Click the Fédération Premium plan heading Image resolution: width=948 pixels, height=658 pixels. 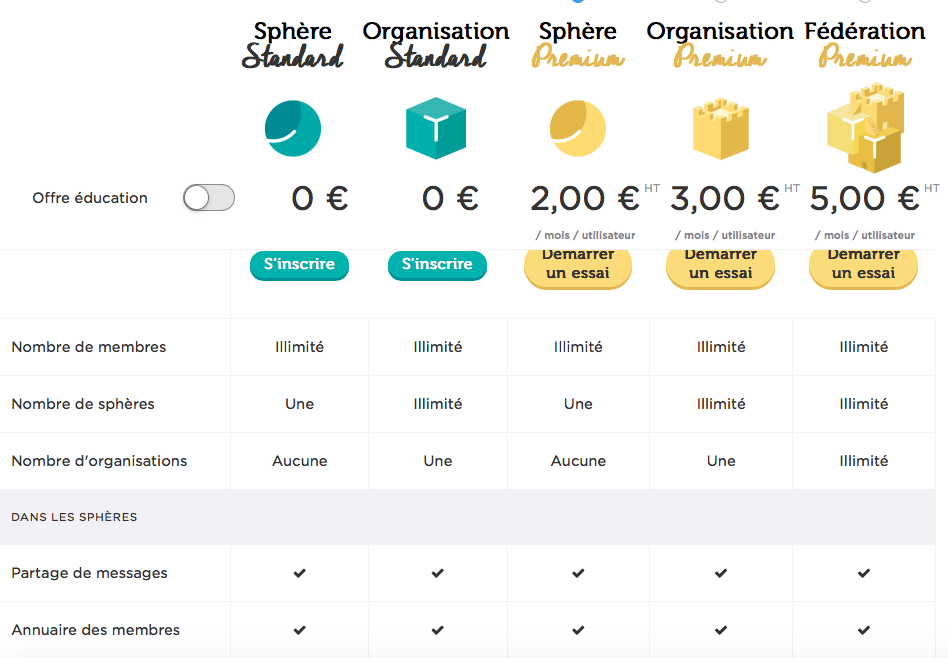(864, 44)
